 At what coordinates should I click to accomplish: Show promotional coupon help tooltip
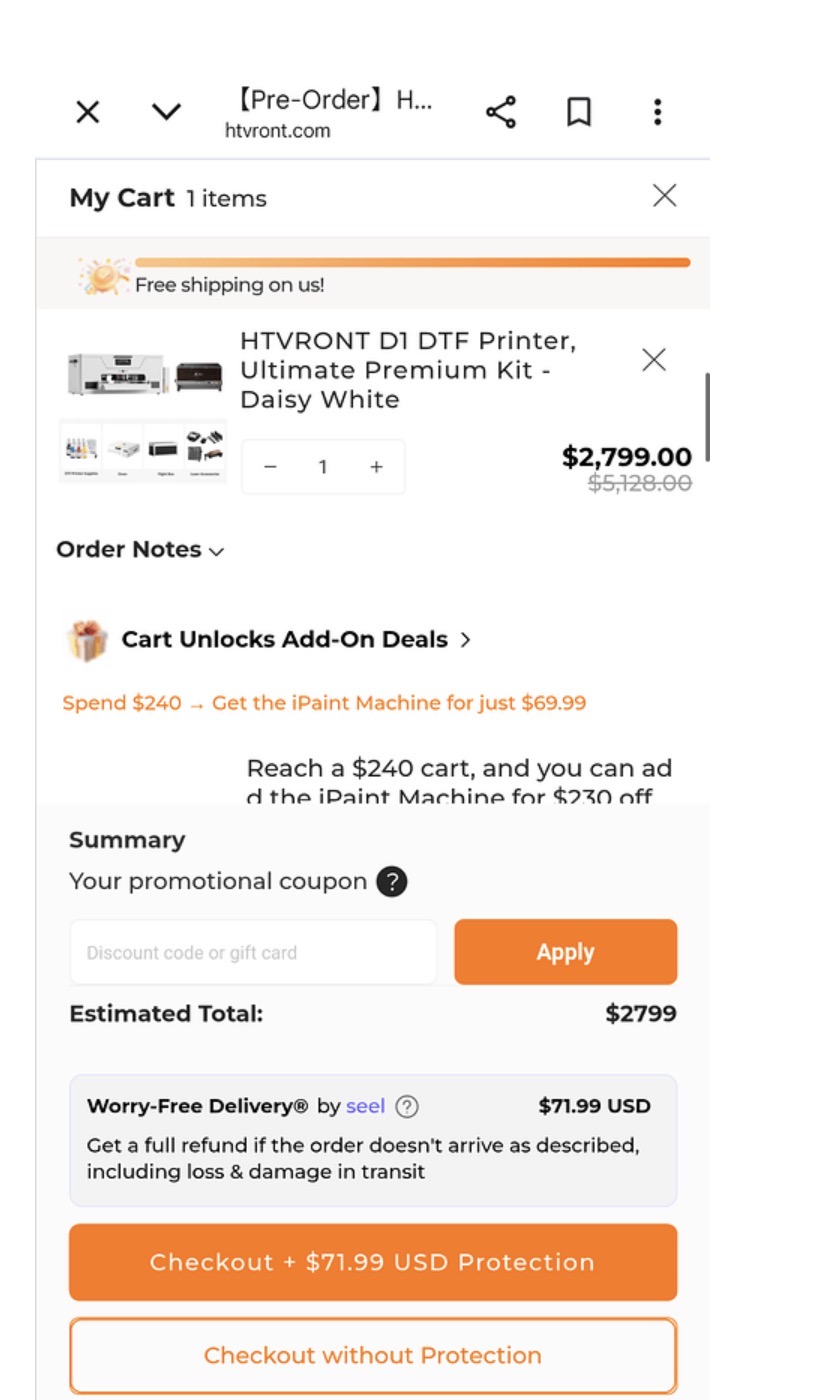[392, 882]
